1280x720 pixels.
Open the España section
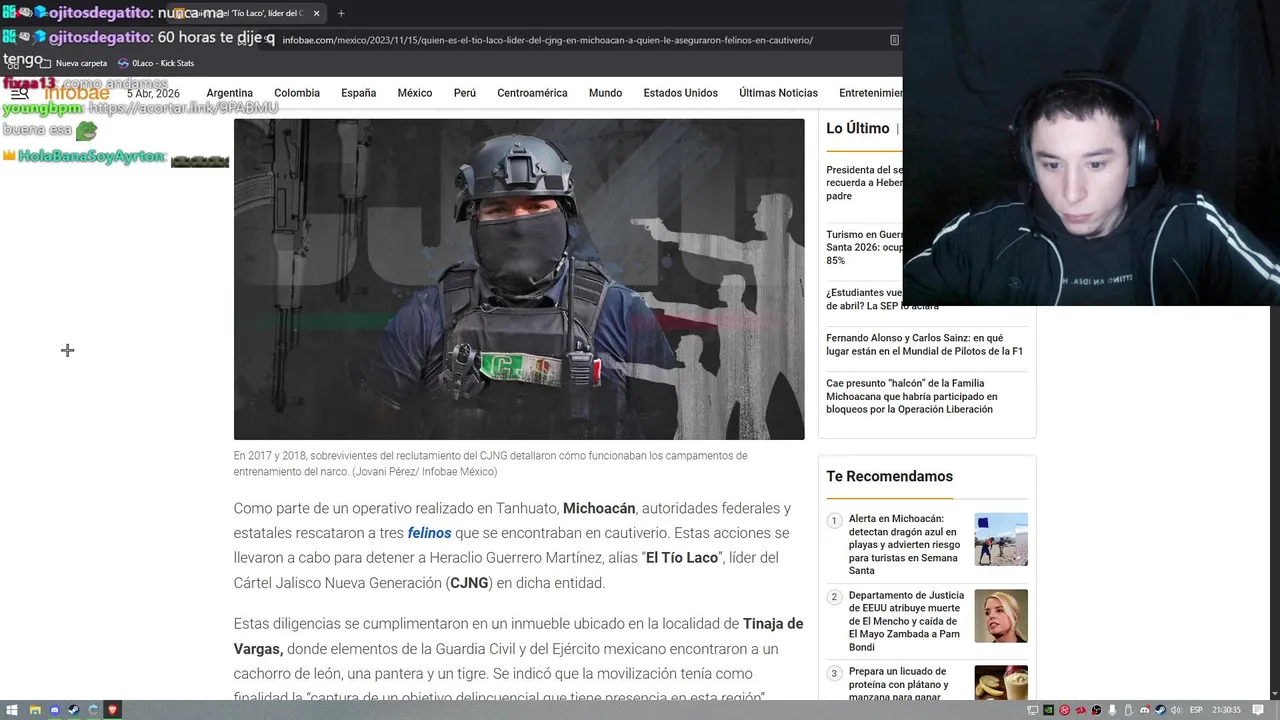(358, 93)
